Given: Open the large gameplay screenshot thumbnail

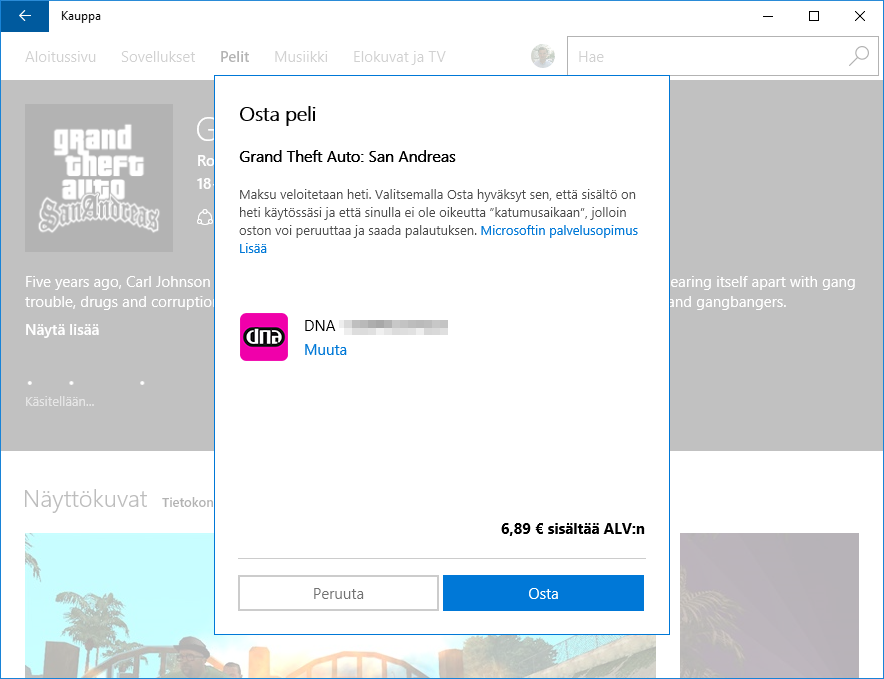Looking at the screenshot, I should (120, 610).
